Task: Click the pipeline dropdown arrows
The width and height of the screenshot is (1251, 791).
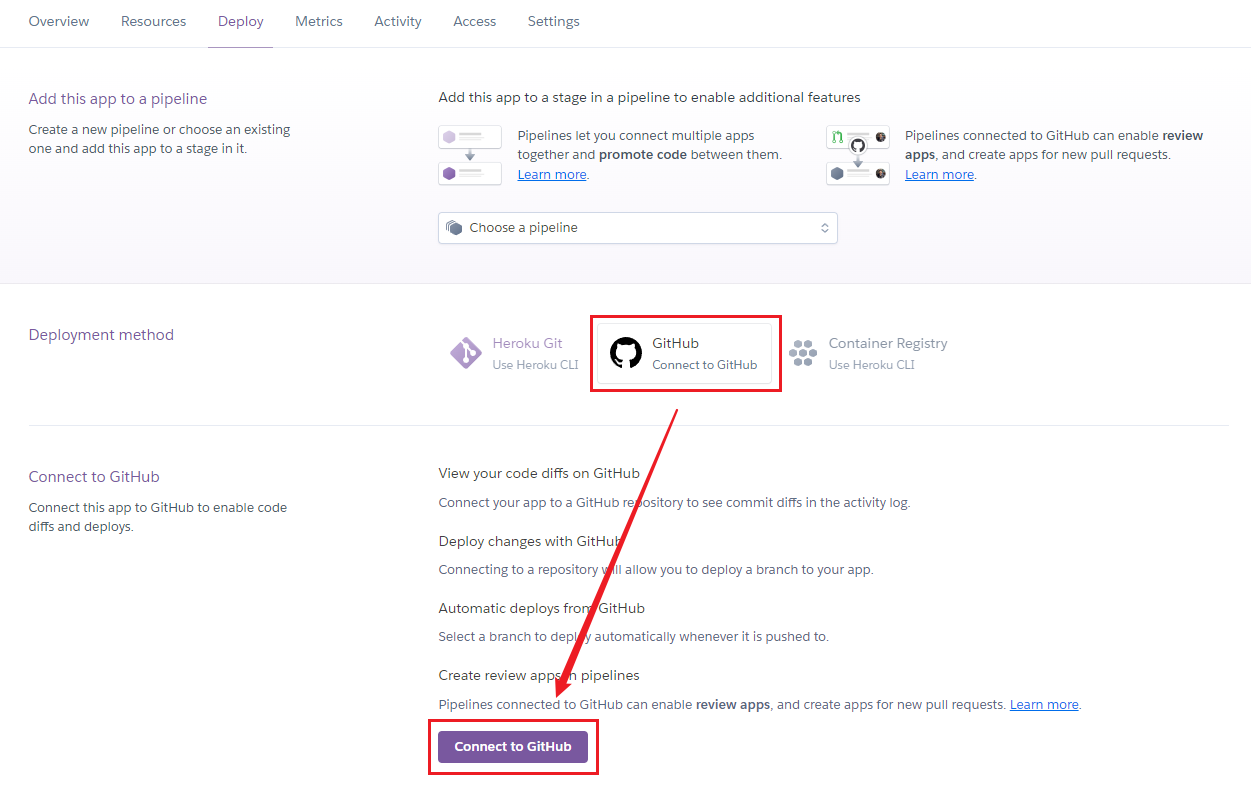Action: [x=825, y=228]
